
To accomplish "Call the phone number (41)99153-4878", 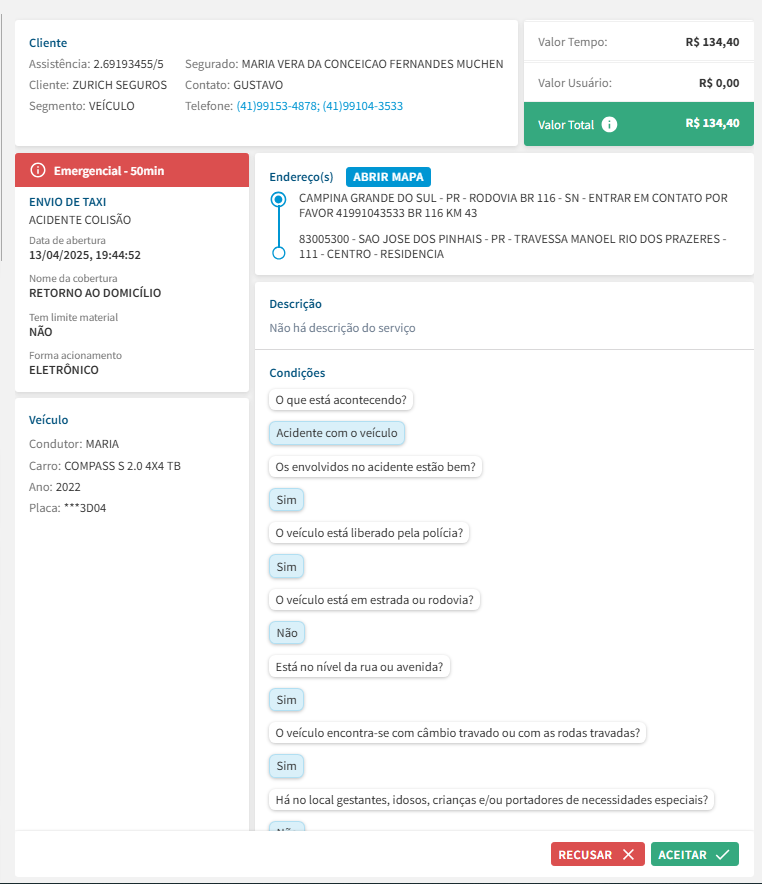I will point(276,106).
